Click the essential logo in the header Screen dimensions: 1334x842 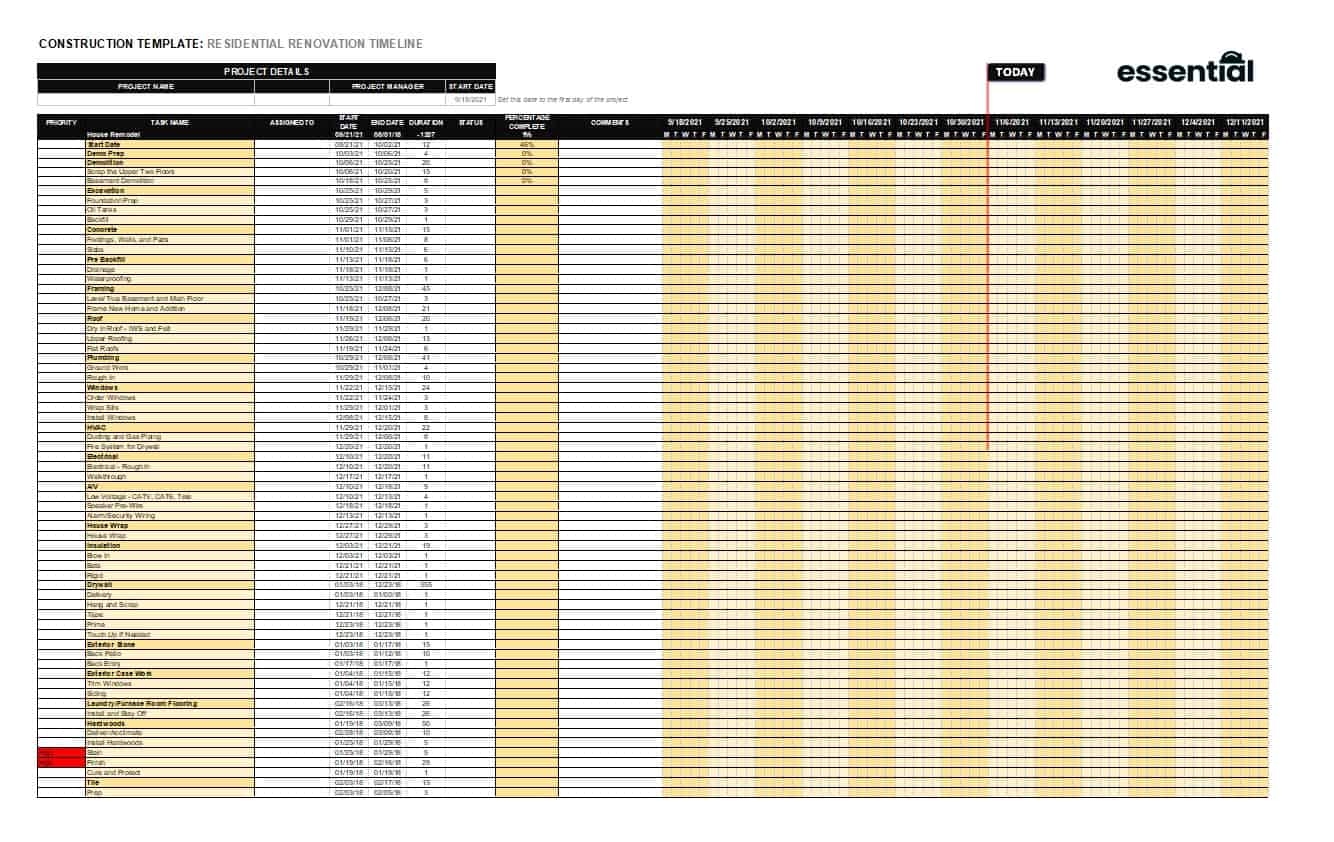tap(1184, 70)
